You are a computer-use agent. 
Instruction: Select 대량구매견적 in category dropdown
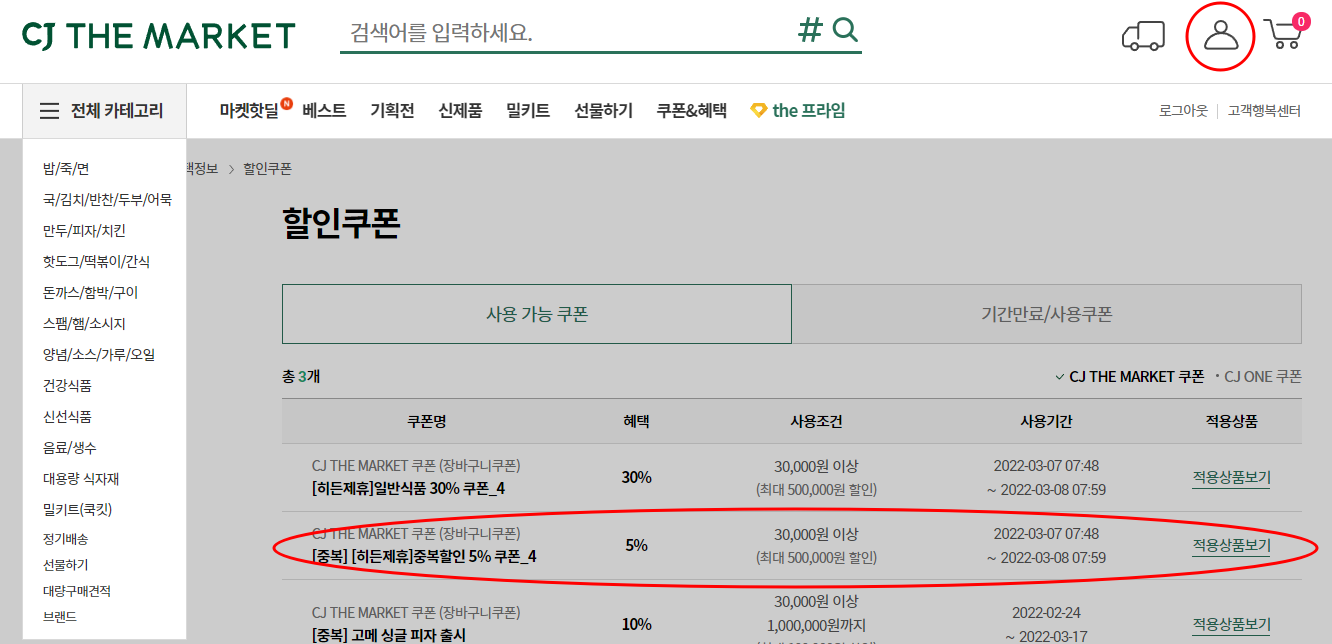point(76,591)
